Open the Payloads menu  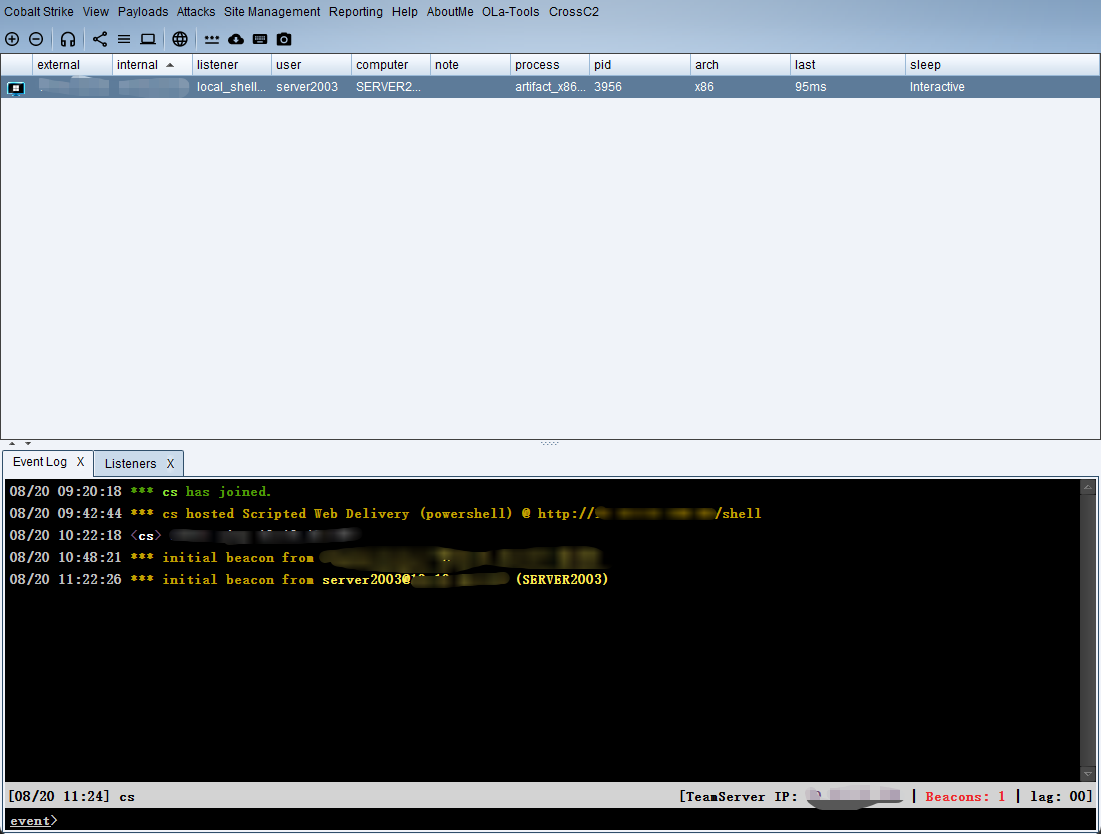tap(143, 12)
